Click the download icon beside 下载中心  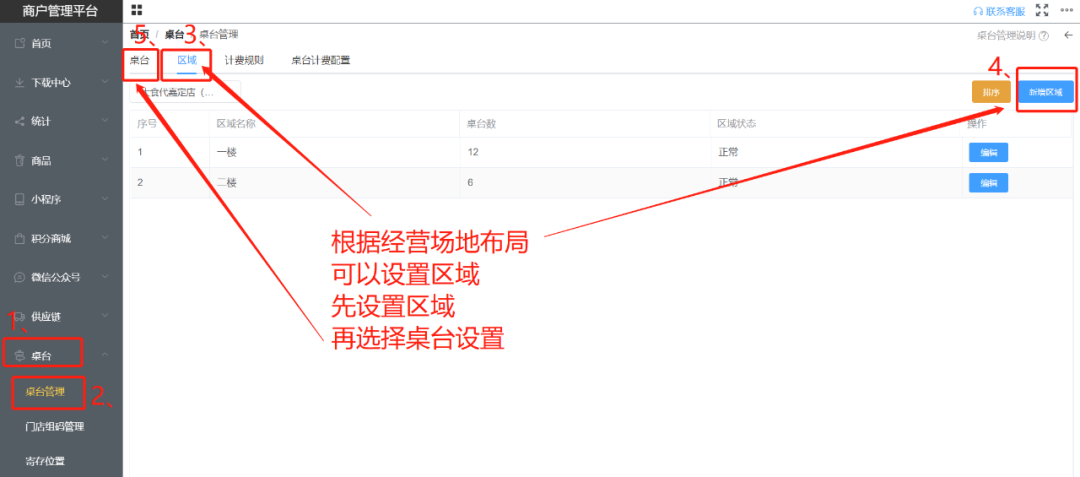click(20, 83)
